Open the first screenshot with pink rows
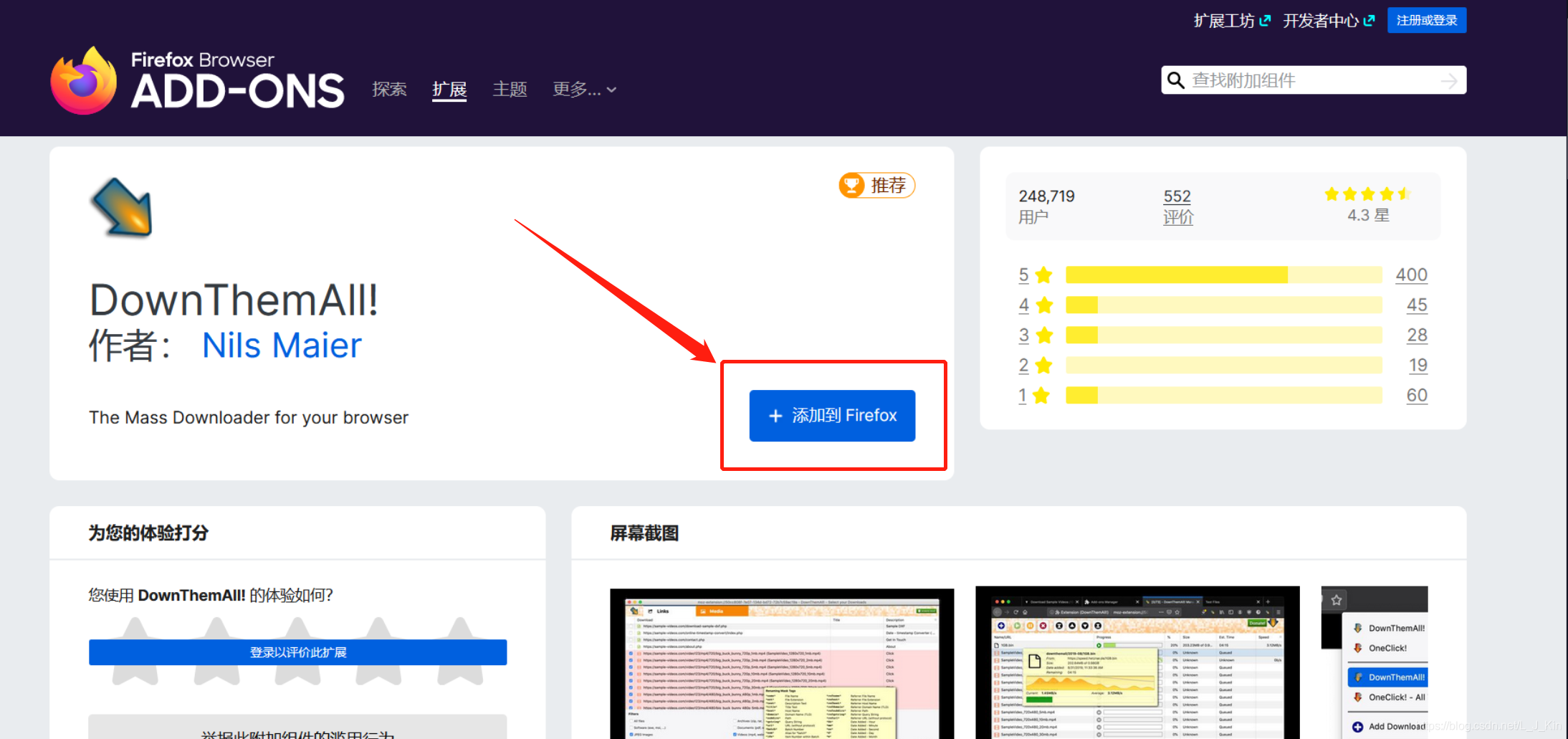 click(782, 664)
